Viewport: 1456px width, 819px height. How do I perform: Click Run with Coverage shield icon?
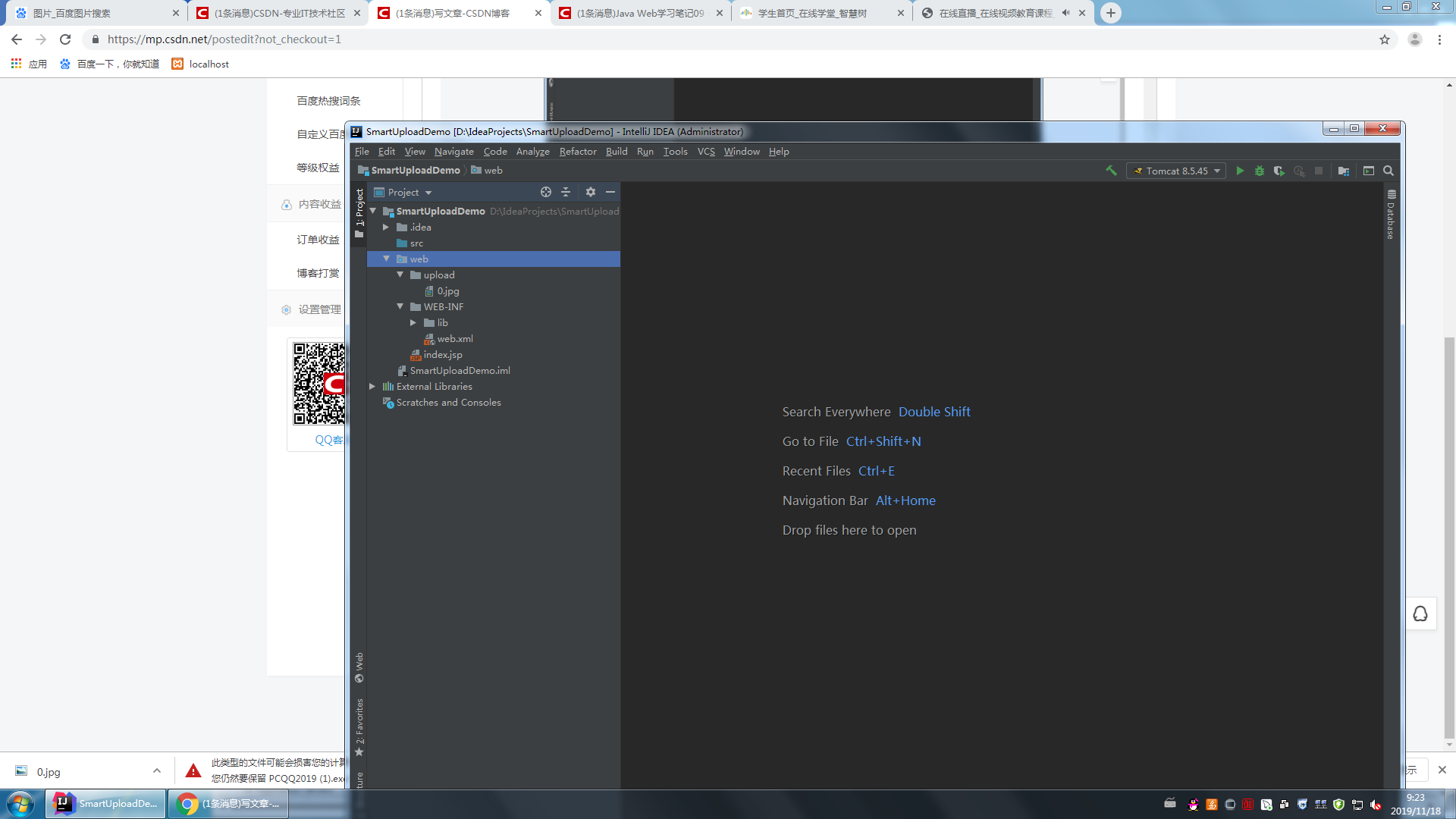pyautogui.click(x=1279, y=171)
